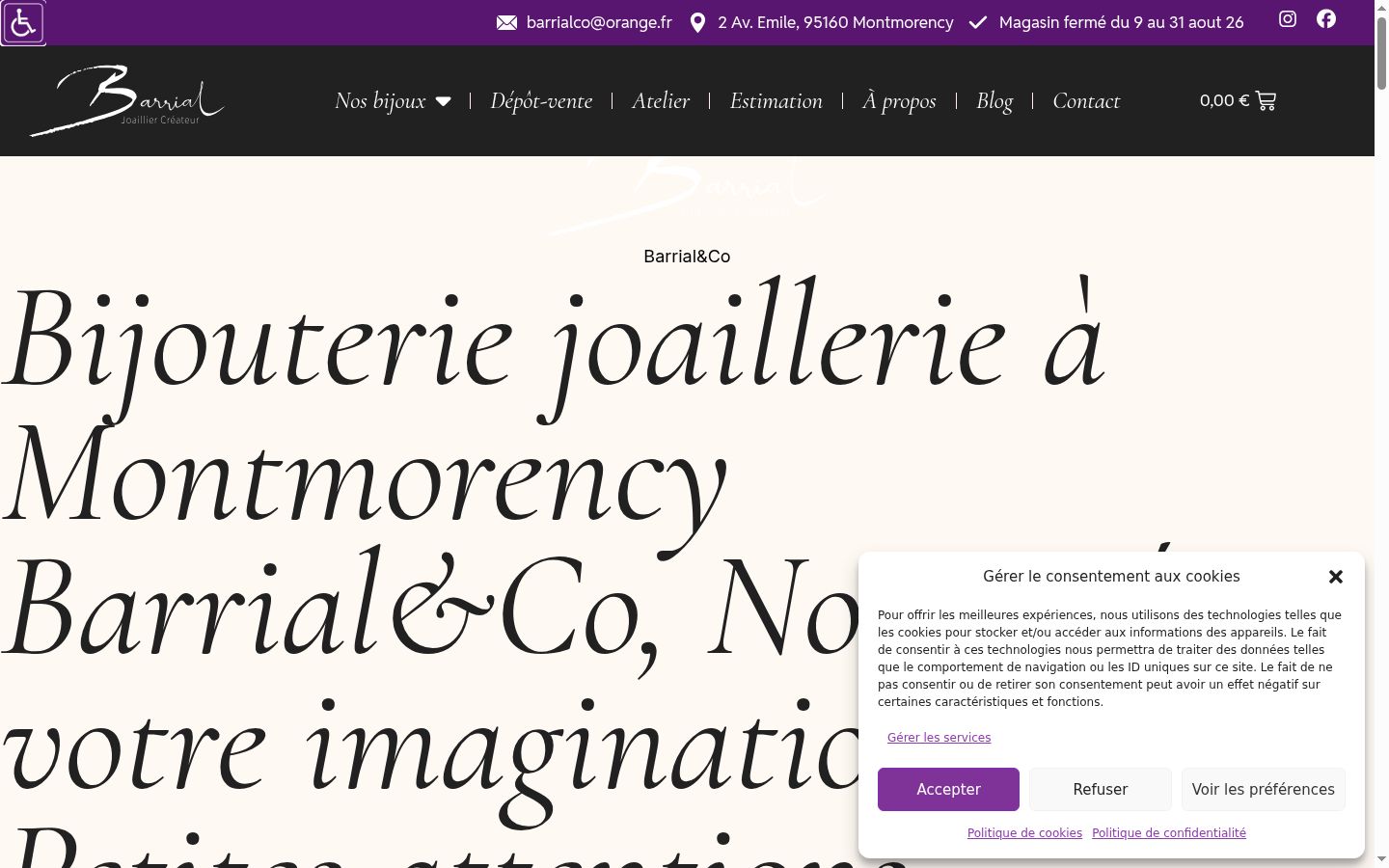1389x868 pixels.
Task: Click the 2 Av. Emile Montmorency address
Action: pos(835,22)
